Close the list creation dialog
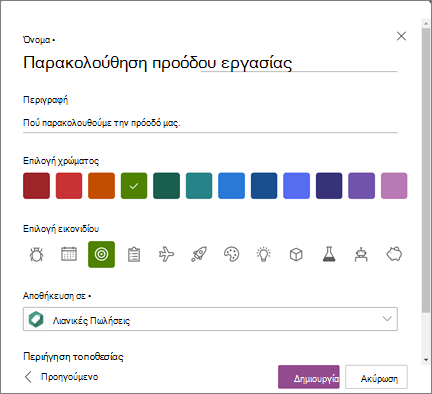The height and width of the screenshot is (394, 432). (401, 36)
